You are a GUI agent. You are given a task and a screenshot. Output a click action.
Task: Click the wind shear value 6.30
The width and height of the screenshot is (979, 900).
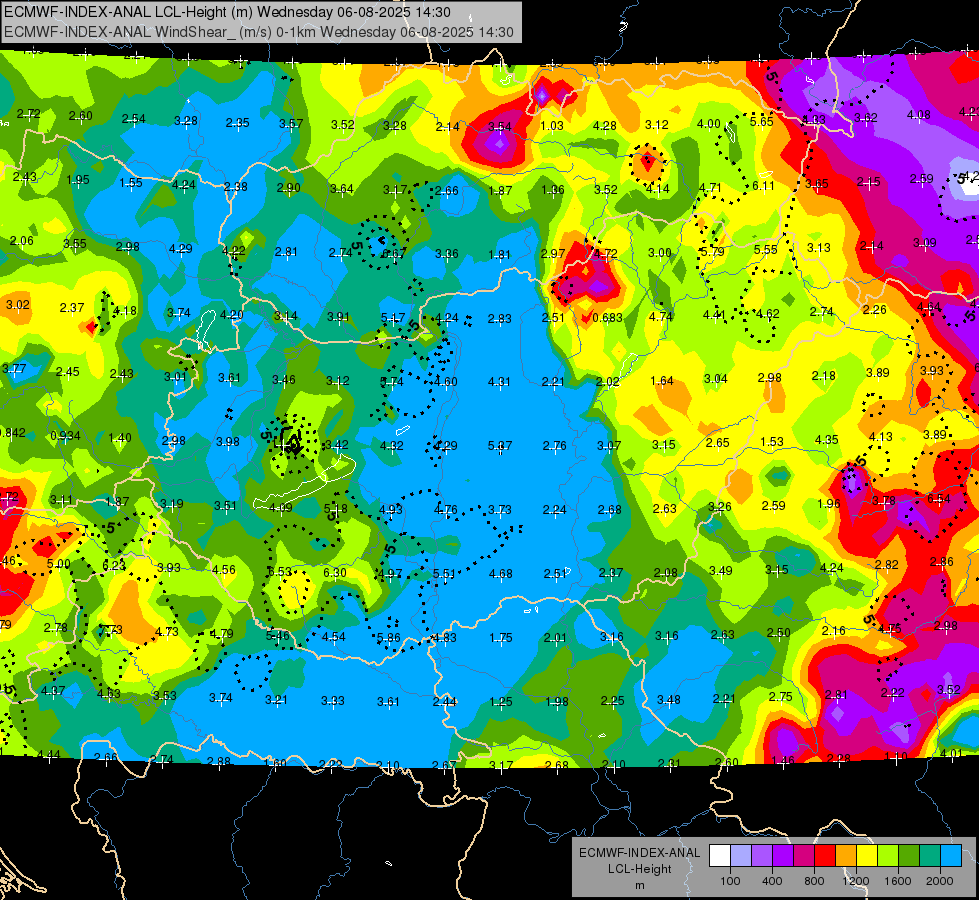[x=335, y=572]
